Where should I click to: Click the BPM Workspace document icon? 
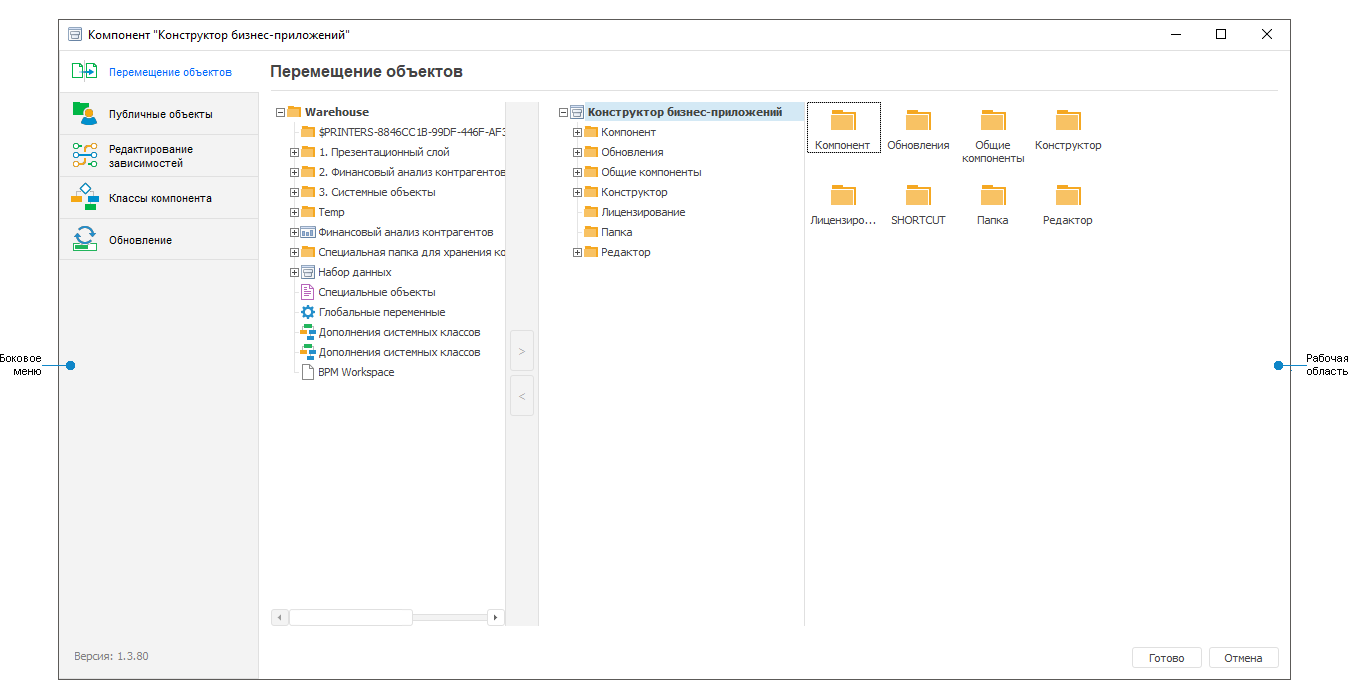pos(308,371)
